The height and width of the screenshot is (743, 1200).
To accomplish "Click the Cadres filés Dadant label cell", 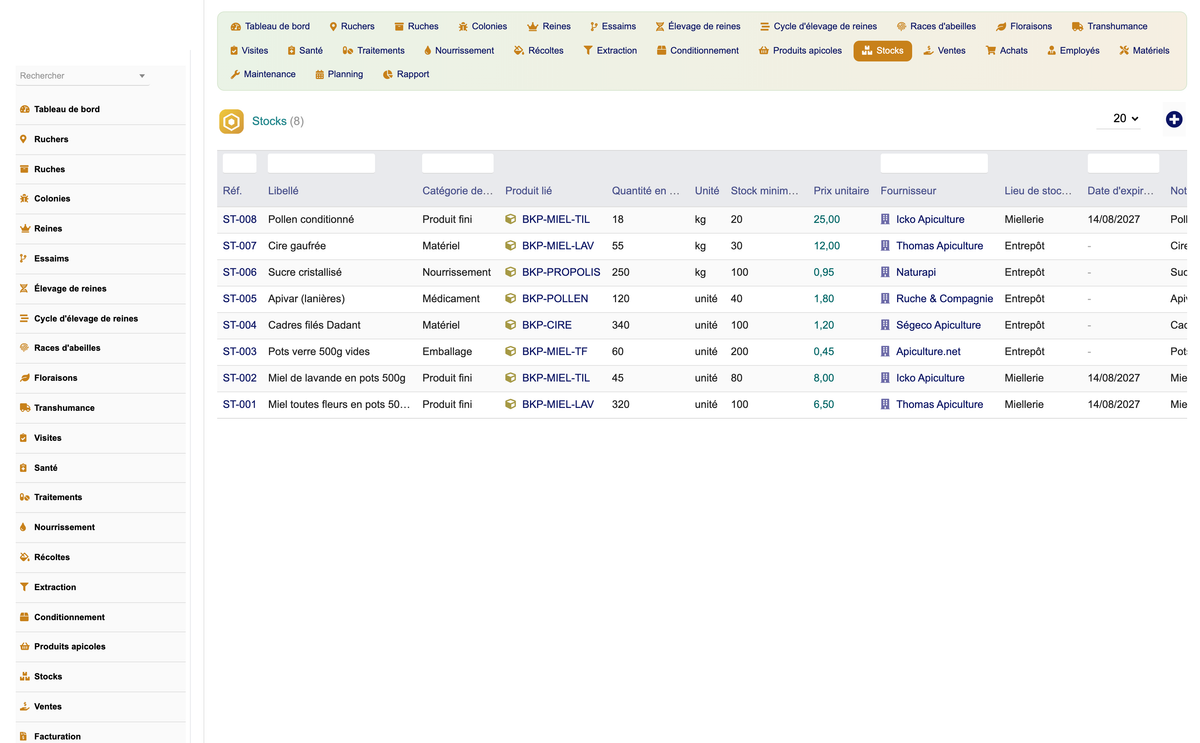I will [314, 325].
